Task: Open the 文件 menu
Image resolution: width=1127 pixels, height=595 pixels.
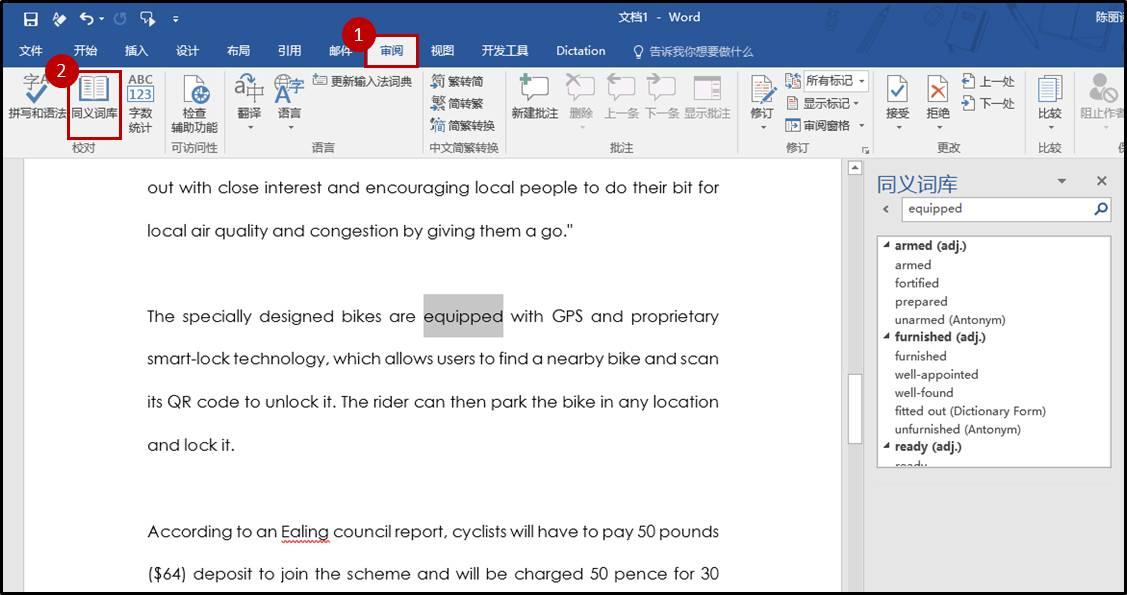Action: 31,50
